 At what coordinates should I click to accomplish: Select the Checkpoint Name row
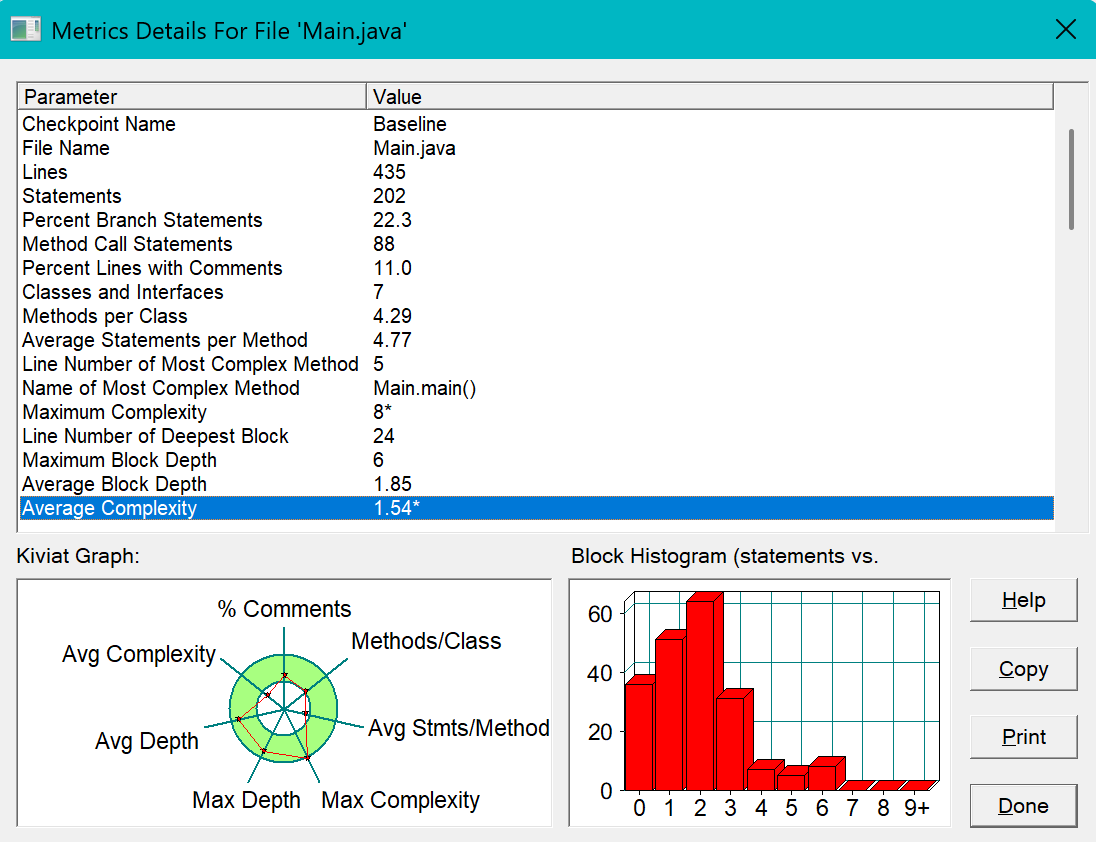536,124
